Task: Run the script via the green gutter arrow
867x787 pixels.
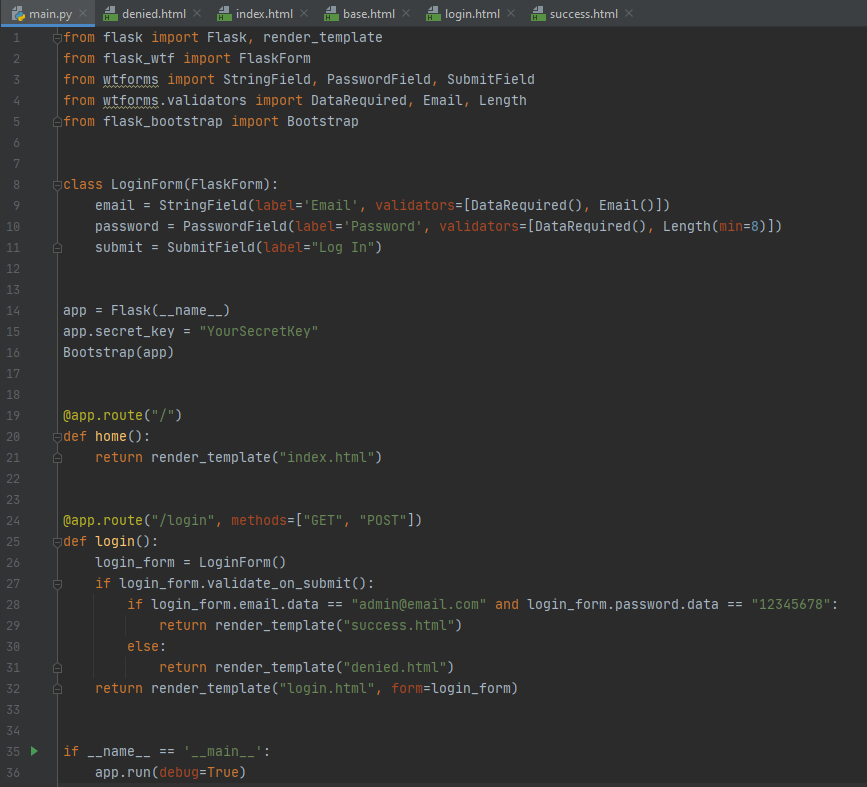Action: click(34, 751)
